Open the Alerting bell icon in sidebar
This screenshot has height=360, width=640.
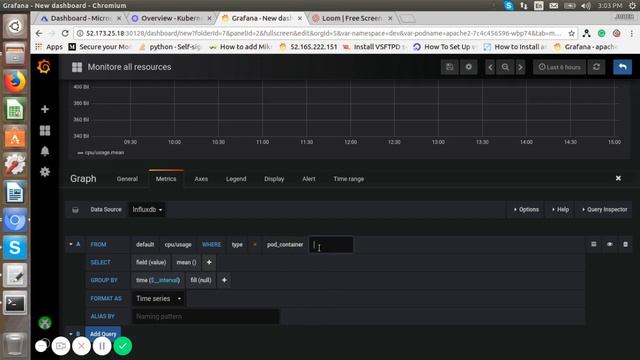pos(45,151)
